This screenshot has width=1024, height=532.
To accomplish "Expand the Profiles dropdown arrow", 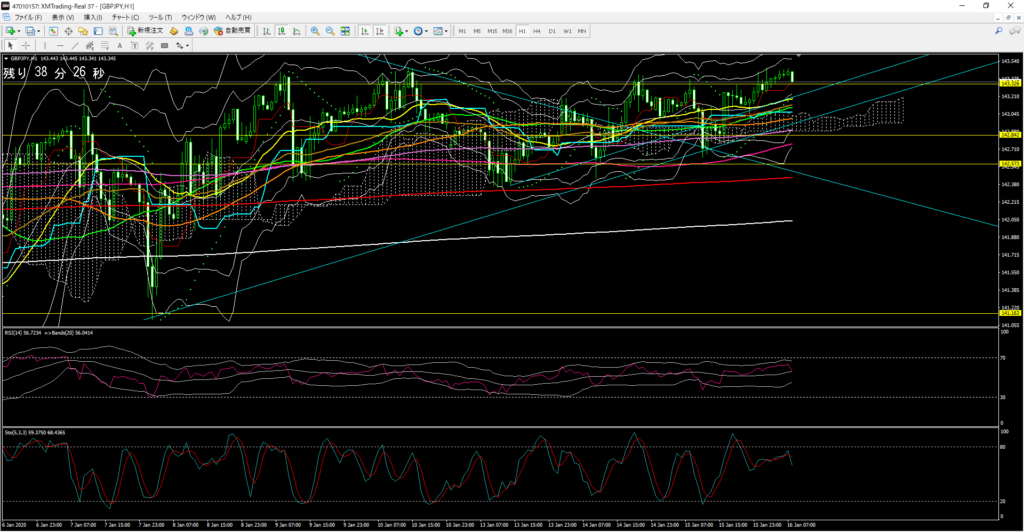I will tap(39, 31).
